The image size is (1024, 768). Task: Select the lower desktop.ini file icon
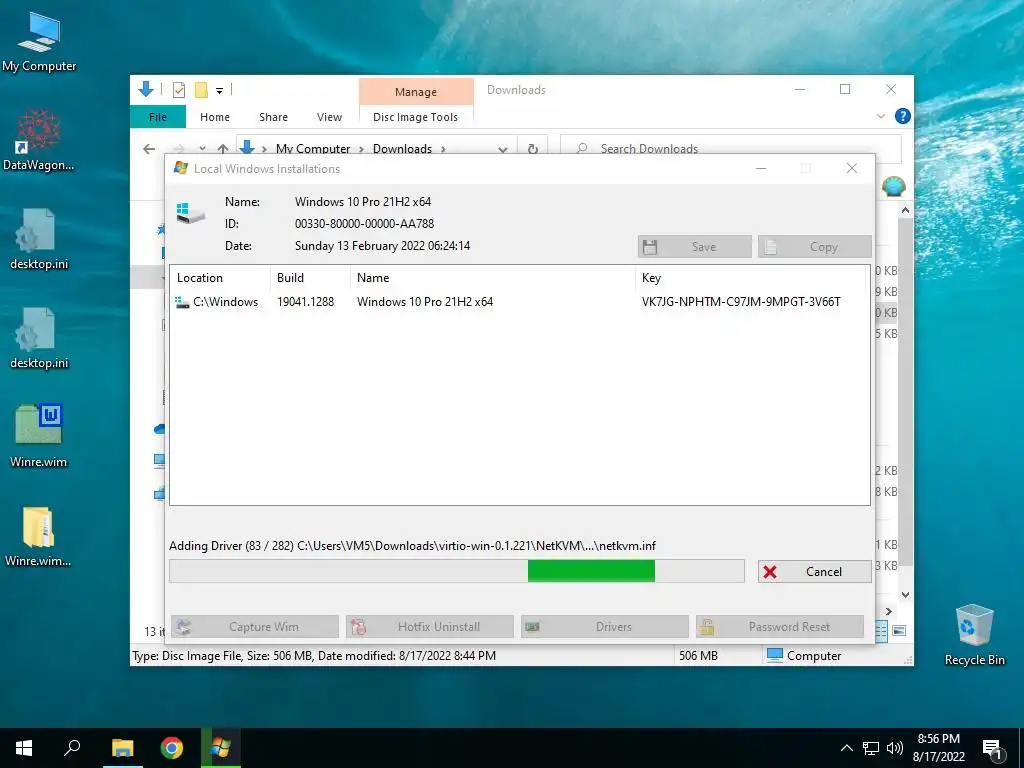pos(39,338)
